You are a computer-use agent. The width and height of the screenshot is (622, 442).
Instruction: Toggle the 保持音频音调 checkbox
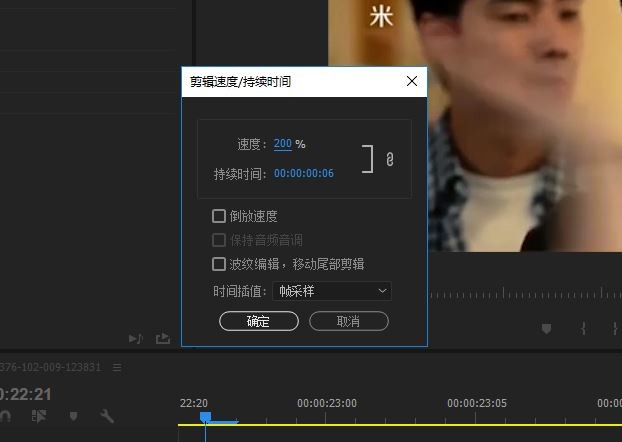click(x=219, y=240)
